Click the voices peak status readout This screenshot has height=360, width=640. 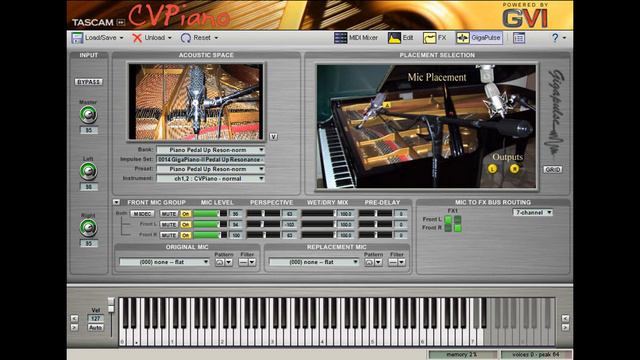(x=536, y=355)
